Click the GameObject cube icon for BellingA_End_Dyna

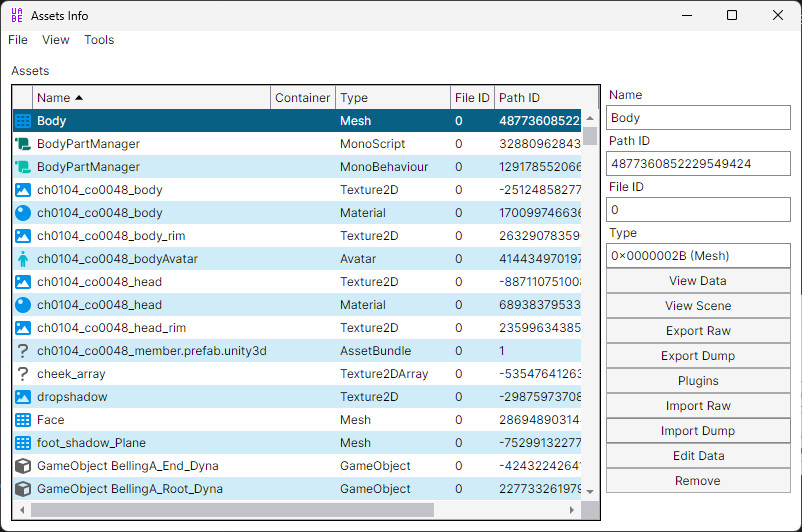click(23, 466)
